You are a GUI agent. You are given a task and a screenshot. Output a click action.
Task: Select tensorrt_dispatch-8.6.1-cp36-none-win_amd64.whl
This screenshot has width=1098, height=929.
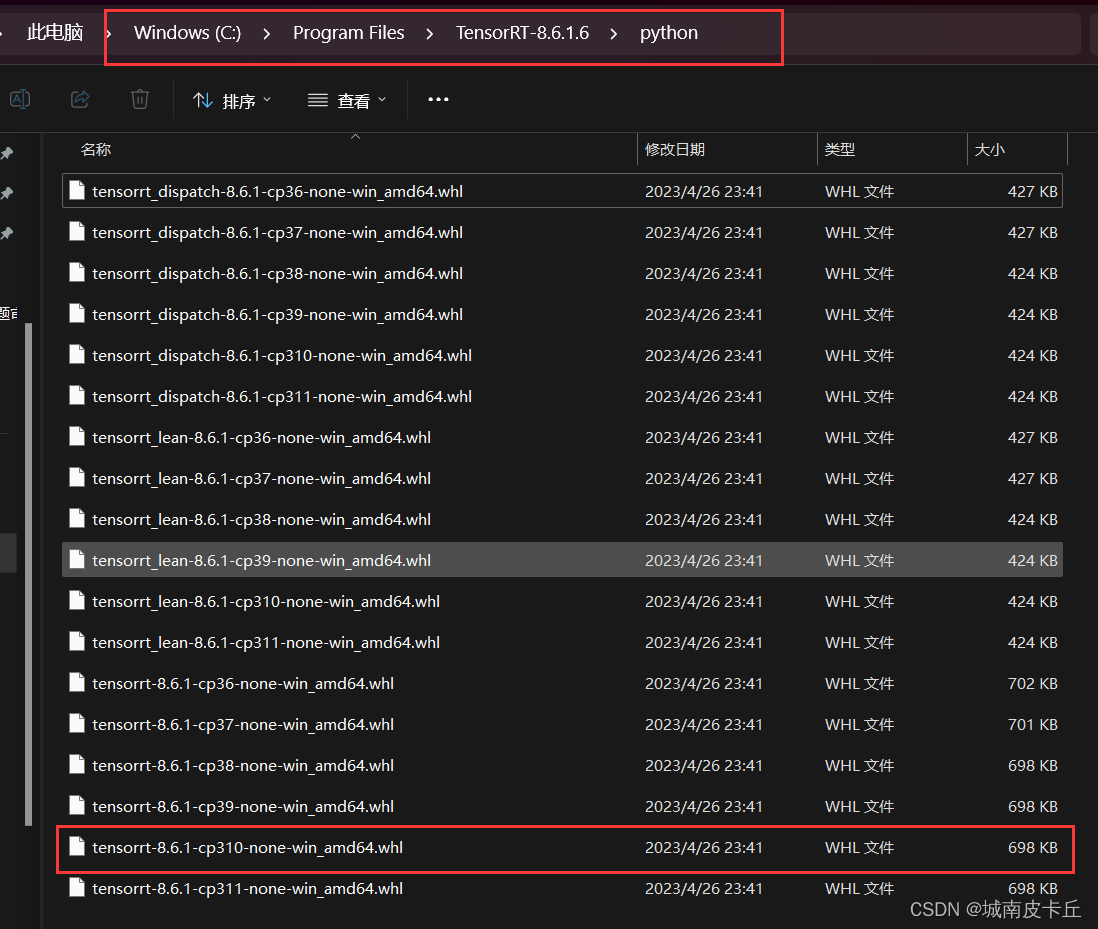[x=562, y=191]
